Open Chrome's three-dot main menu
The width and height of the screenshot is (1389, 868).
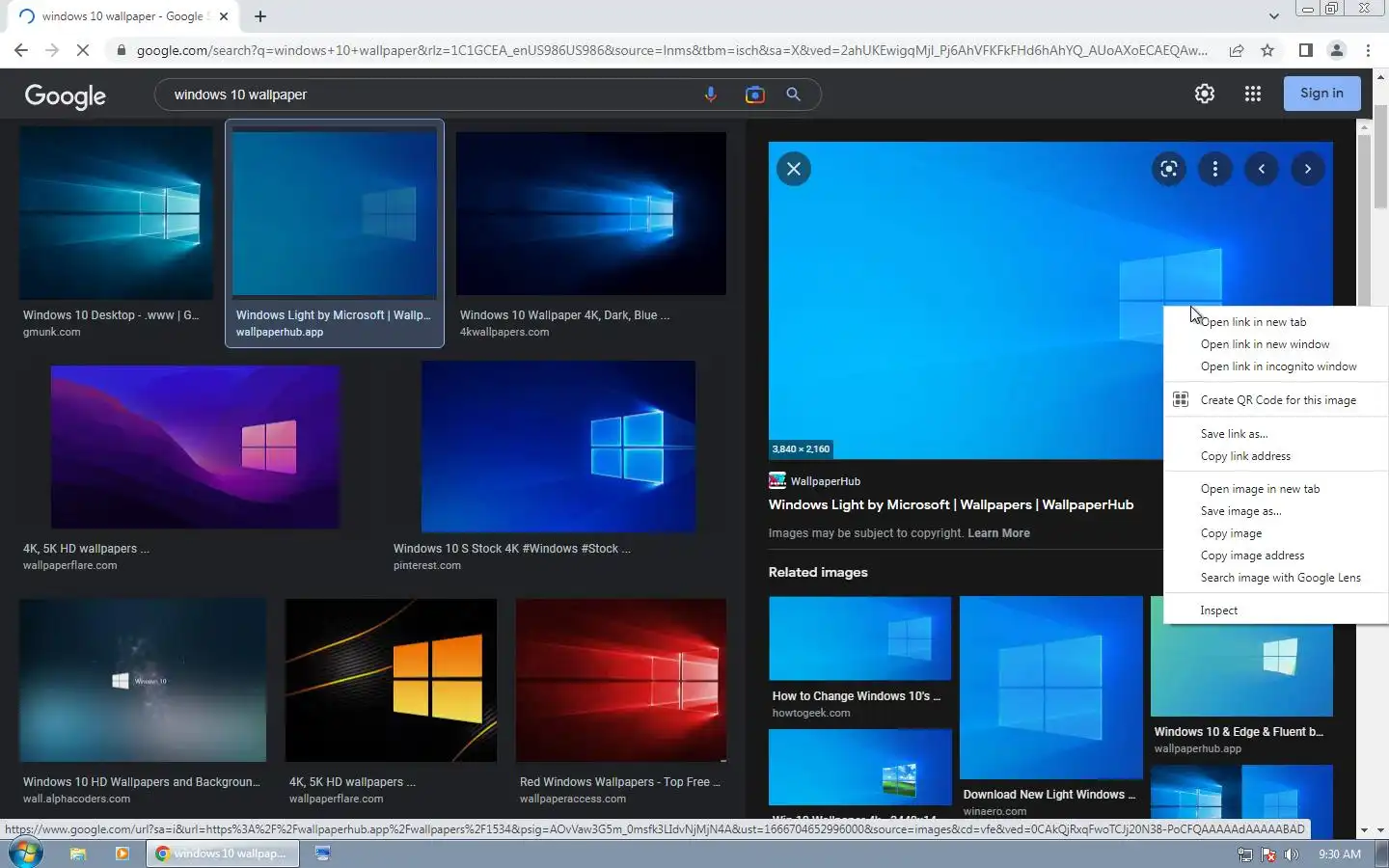1368,50
